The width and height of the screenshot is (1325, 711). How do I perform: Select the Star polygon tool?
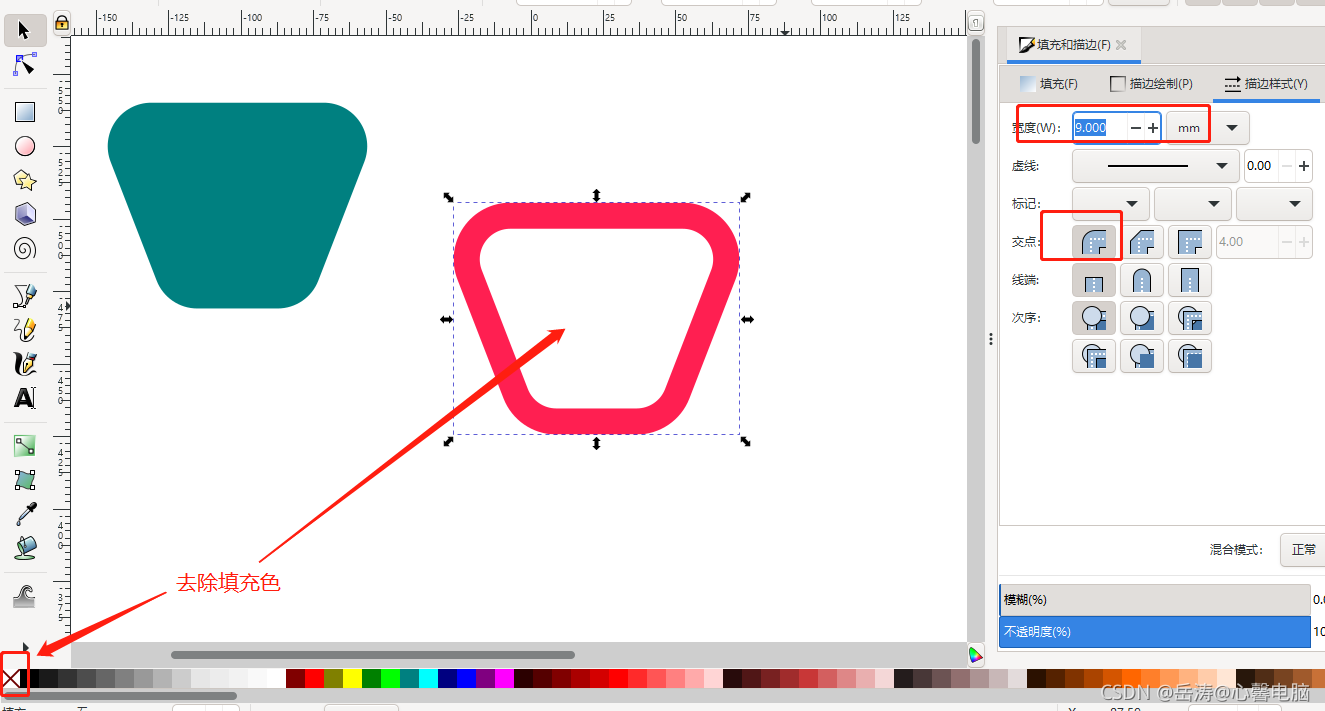(25, 180)
